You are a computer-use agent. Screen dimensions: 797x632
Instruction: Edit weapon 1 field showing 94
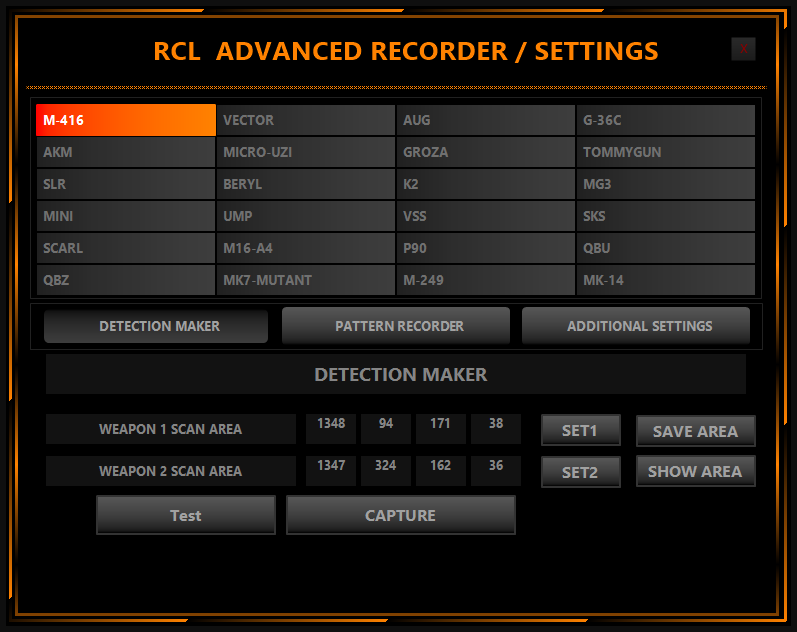click(386, 429)
